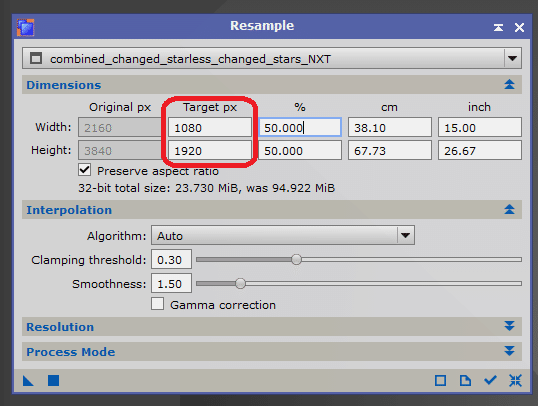Open the target view selection dropdown

pos(272,59)
